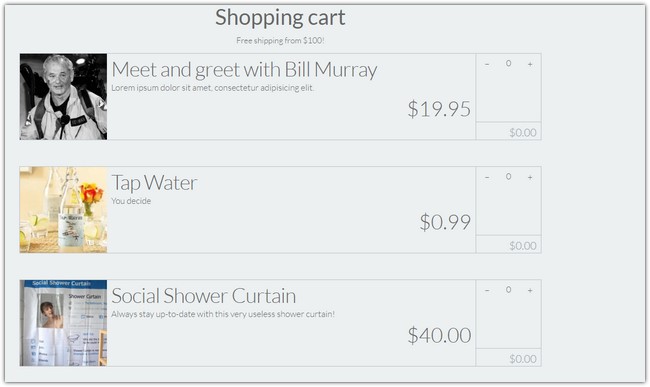The image size is (650, 387).
Task: Open the Social Shower Curtain image
Action: pyautogui.click(x=63, y=323)
